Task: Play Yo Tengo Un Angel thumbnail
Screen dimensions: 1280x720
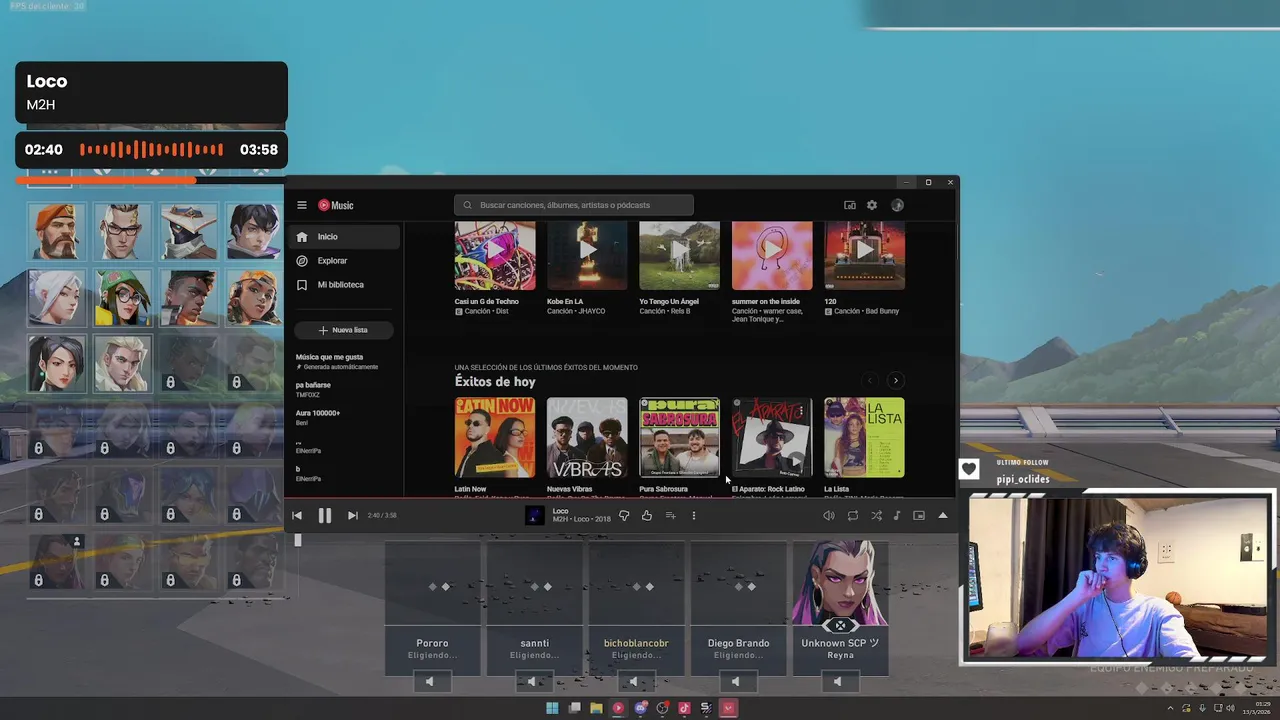Action: pos(679,256)
